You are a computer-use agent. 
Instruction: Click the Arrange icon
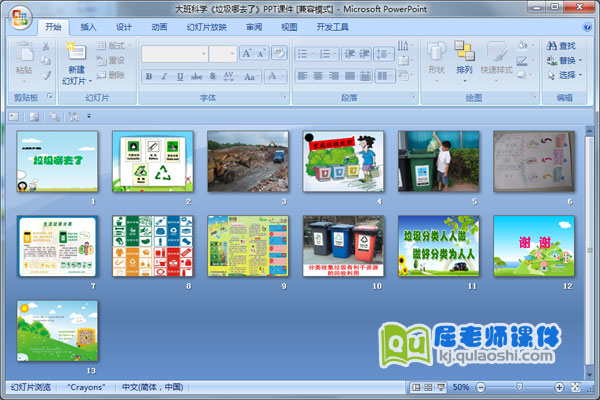click(464, 51)
